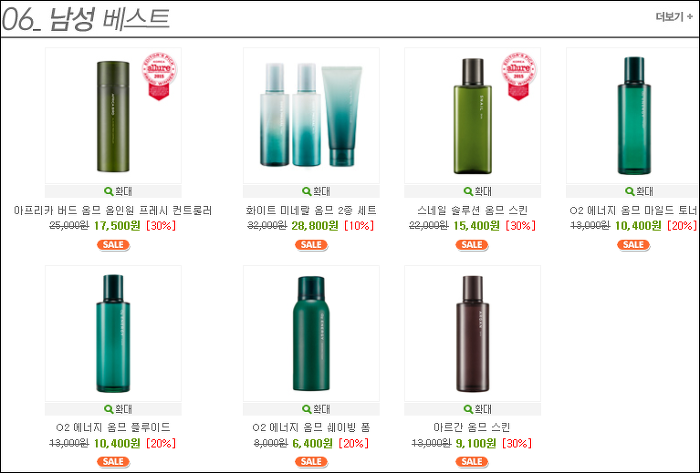Click the SALE badge under 아프리카 버드 옴므

(113, 245)
